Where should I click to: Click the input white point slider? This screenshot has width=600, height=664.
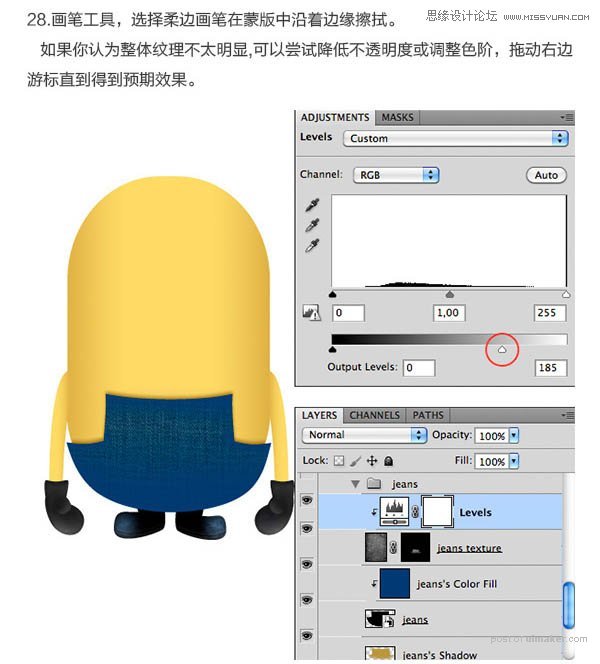[x=566, y=294]
